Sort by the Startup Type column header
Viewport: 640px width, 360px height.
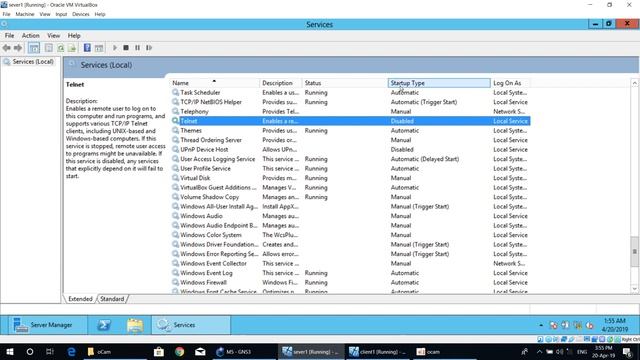[x=439, y=83]
